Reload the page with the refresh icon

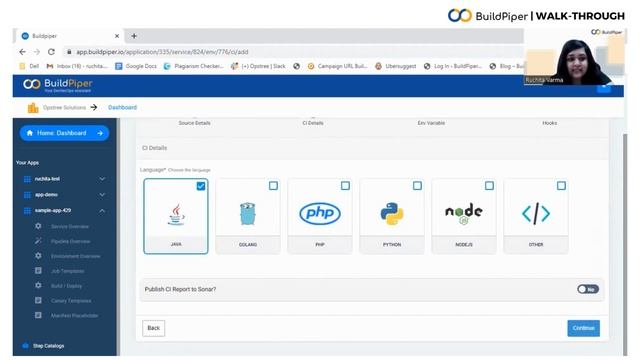[x=51, y=52]
